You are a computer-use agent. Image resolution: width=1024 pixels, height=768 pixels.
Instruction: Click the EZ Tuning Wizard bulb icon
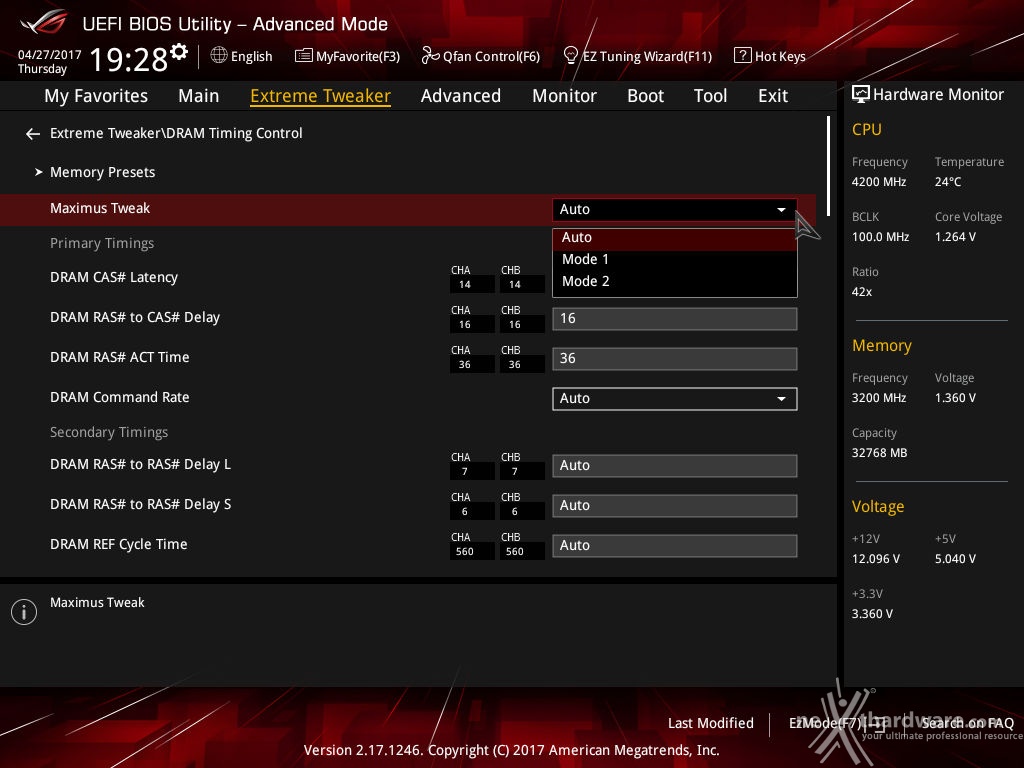(570, 55)
